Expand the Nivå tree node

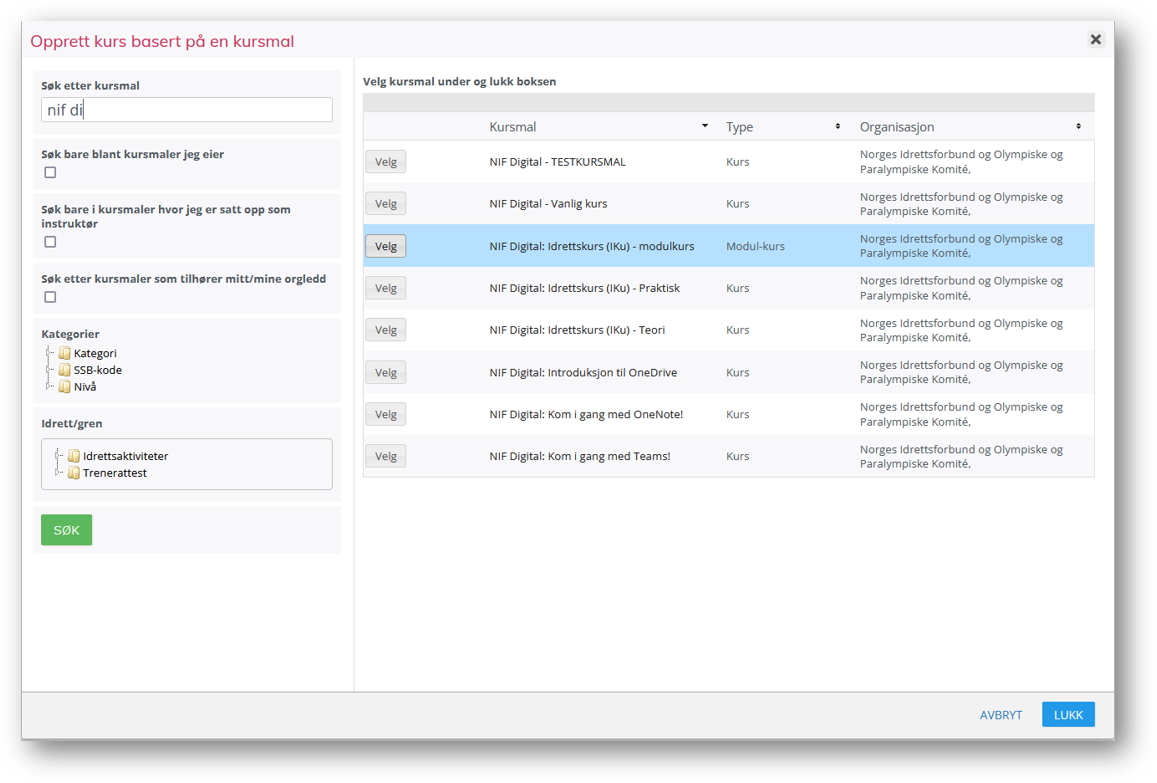tap(49, 386)
